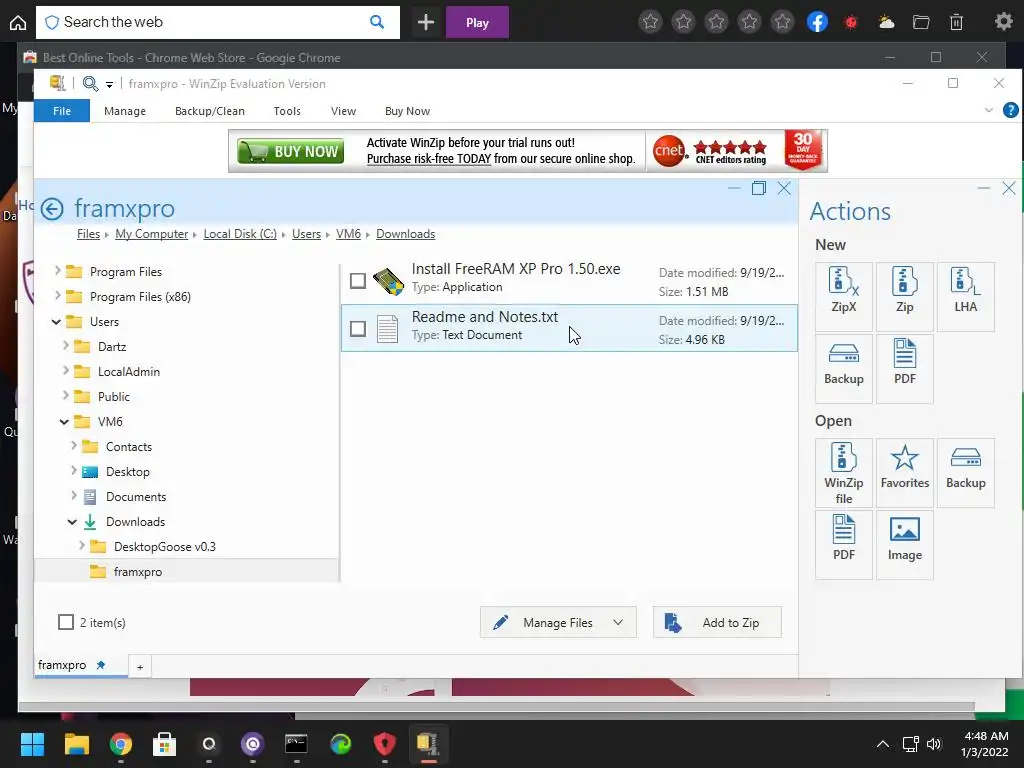Go to My Computer breadcrumb

[x=152, y=234]
